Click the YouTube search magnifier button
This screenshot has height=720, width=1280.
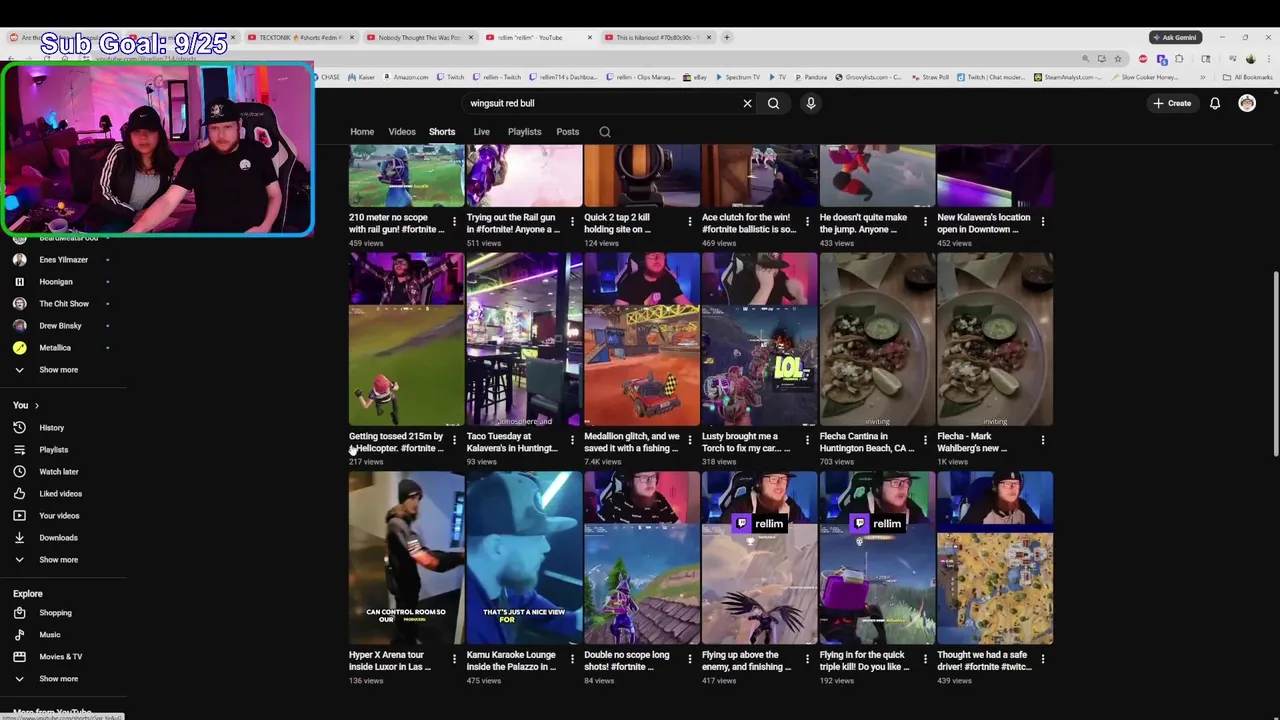773,103
